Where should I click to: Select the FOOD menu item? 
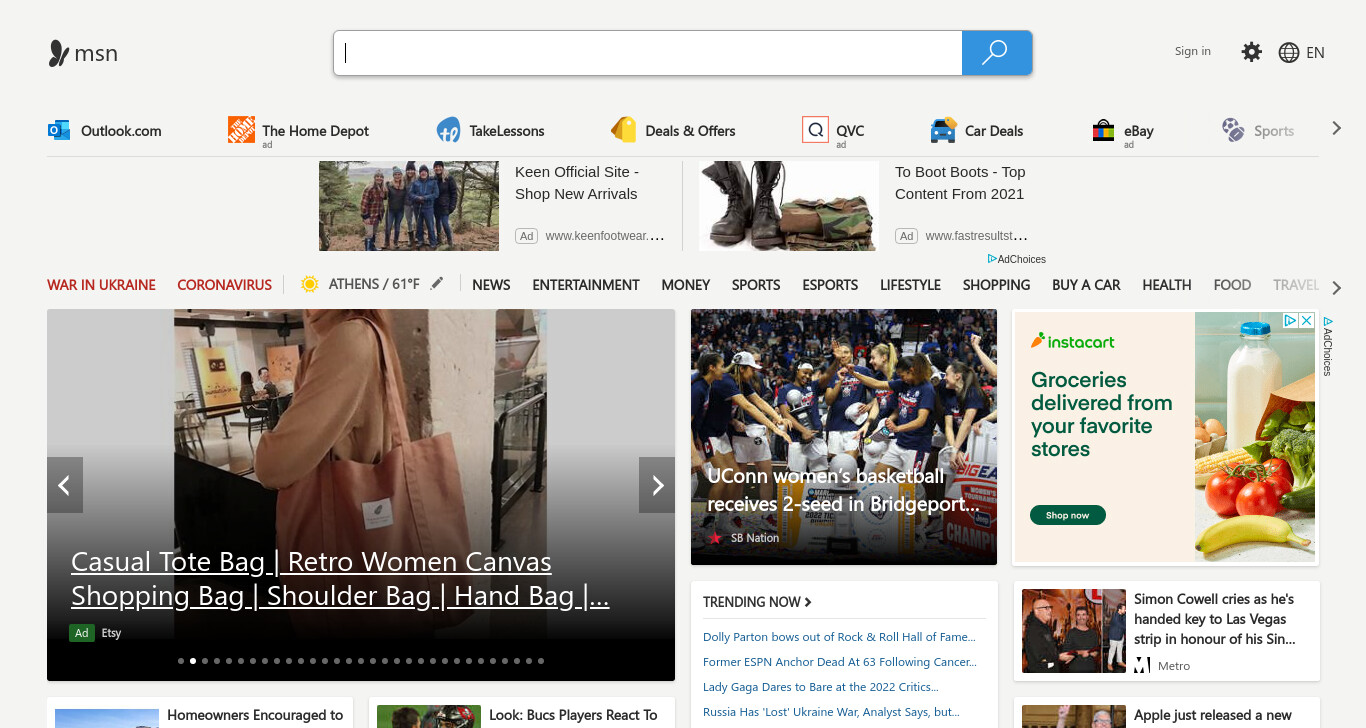click(1232, 285)
